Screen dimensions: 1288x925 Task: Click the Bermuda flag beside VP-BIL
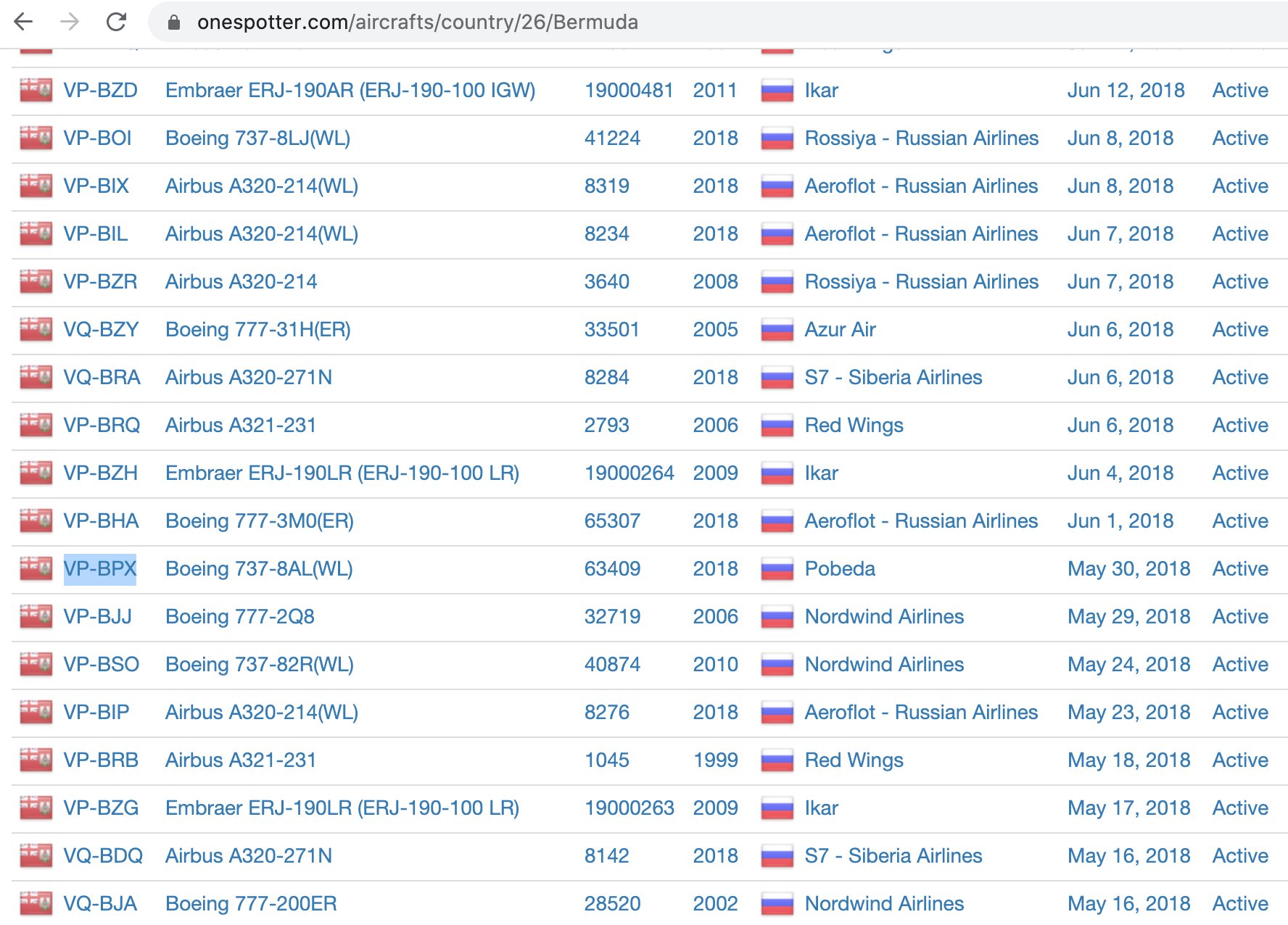(x=36, y=234)
